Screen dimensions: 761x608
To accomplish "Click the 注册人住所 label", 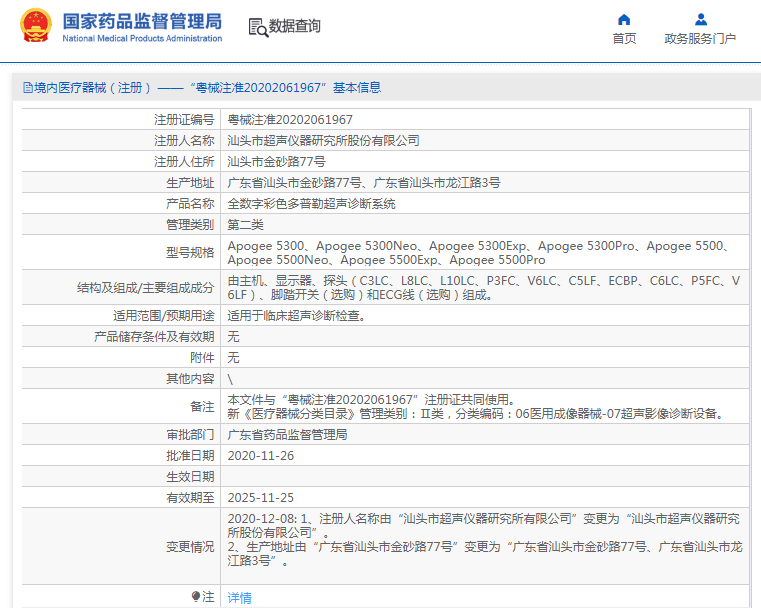I will [184, 162].
